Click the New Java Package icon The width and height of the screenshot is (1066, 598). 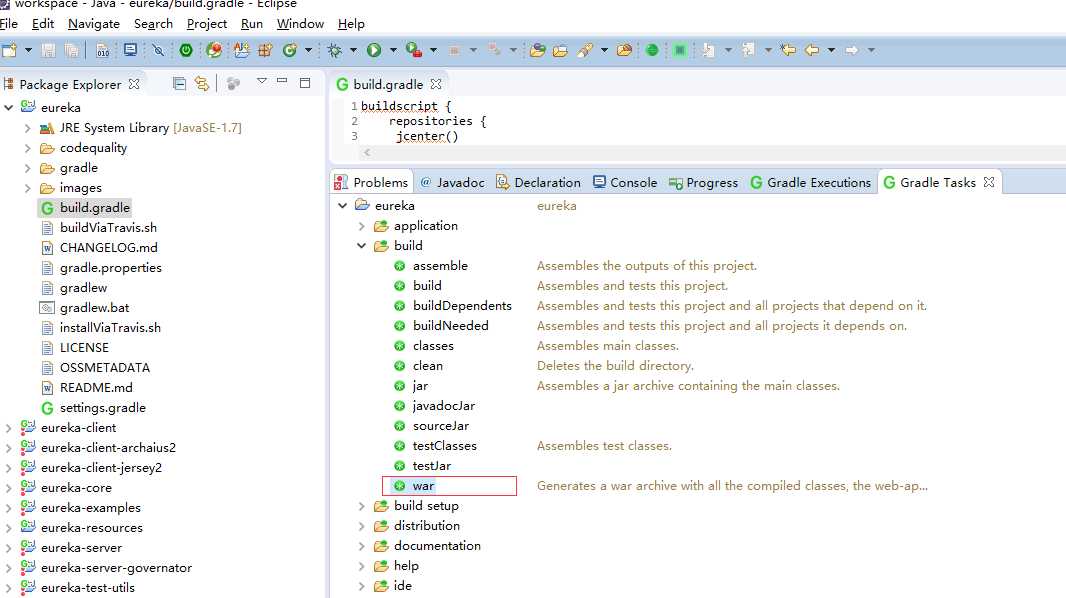265,50
